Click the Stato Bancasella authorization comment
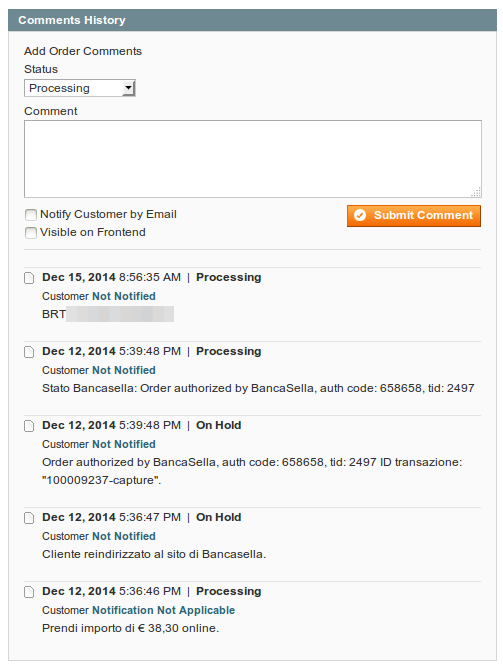 [258, 388]
